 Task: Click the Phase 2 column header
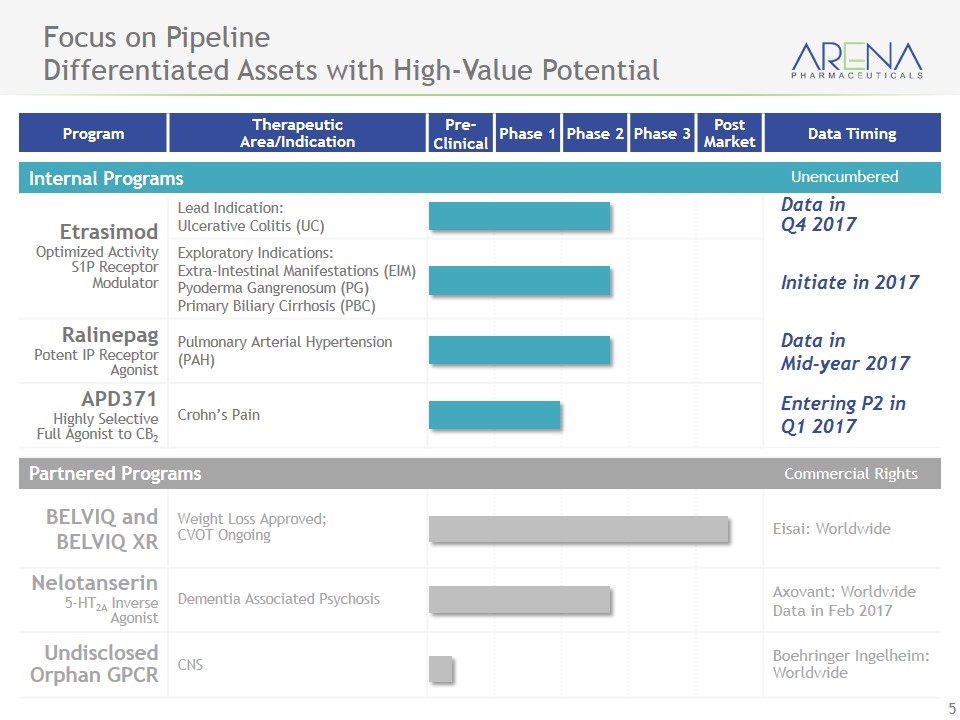pyautogui.click(x=594, y=133)
